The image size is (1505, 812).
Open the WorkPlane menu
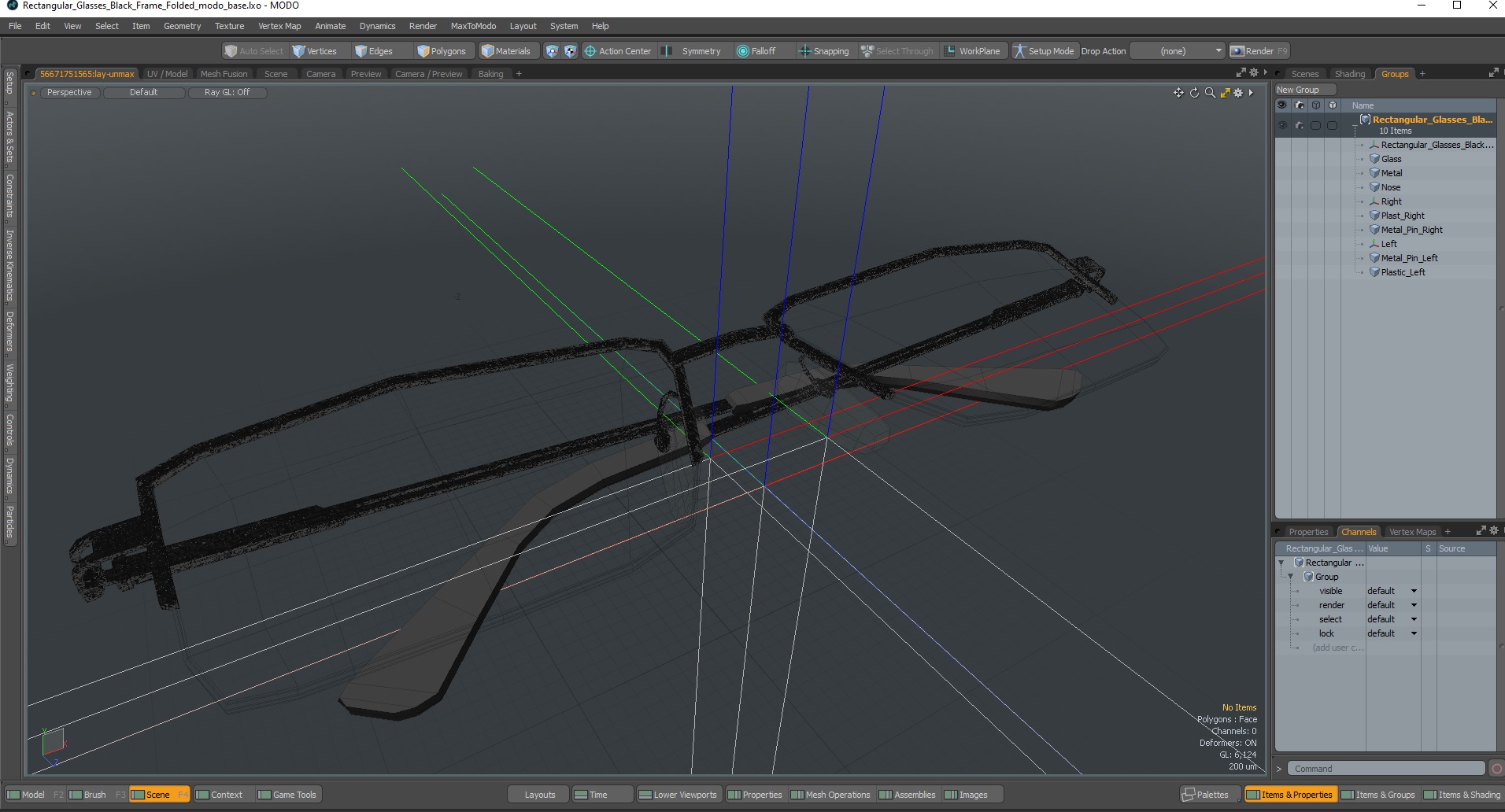coord(972,51)
